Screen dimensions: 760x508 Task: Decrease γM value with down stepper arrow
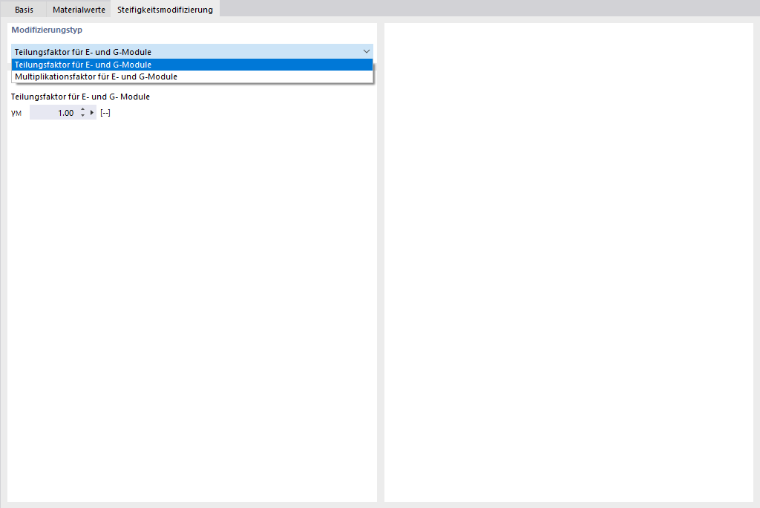pos(83,116)
